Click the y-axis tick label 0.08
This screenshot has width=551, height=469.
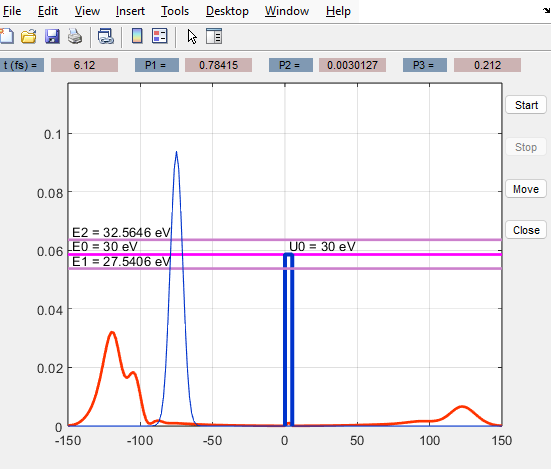tap(50, 193)
